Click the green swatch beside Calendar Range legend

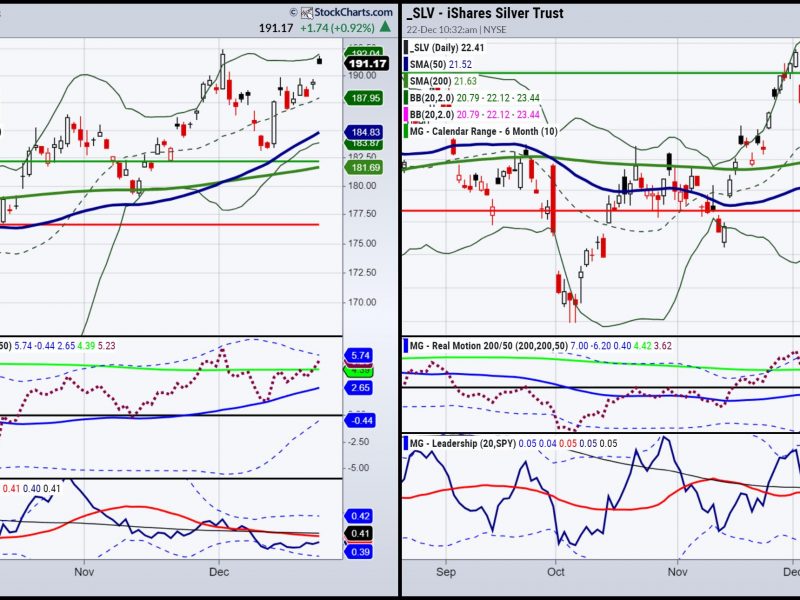tap(406, 131)
